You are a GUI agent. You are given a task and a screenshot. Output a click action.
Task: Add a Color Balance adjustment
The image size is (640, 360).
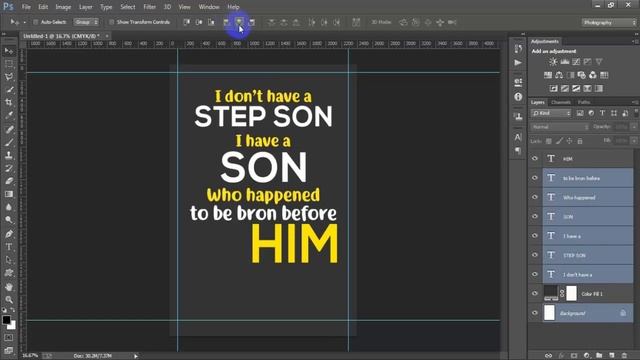(x=559, y=75)
